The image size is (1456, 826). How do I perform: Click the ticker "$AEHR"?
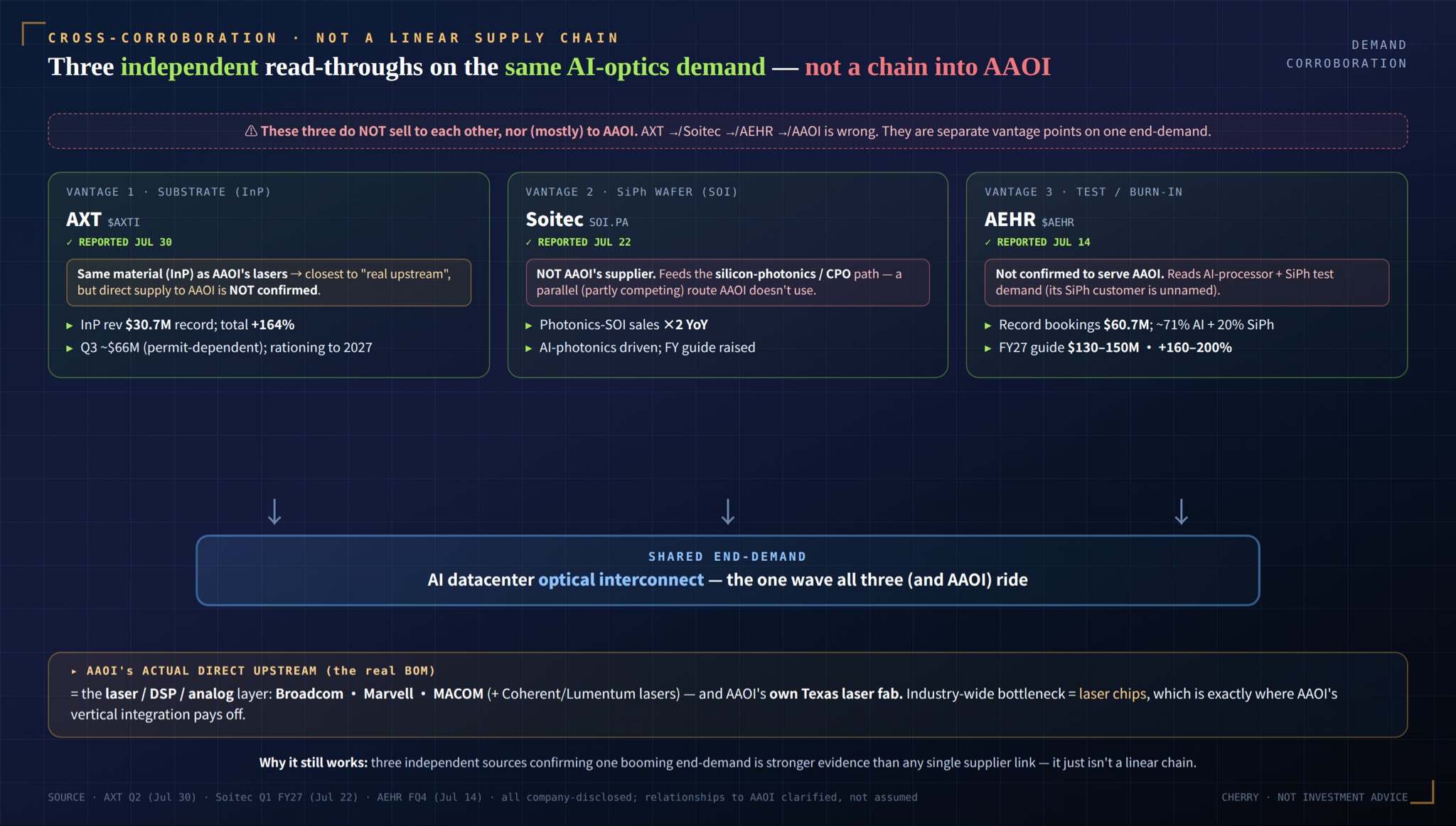click(x=1058, y=222)
